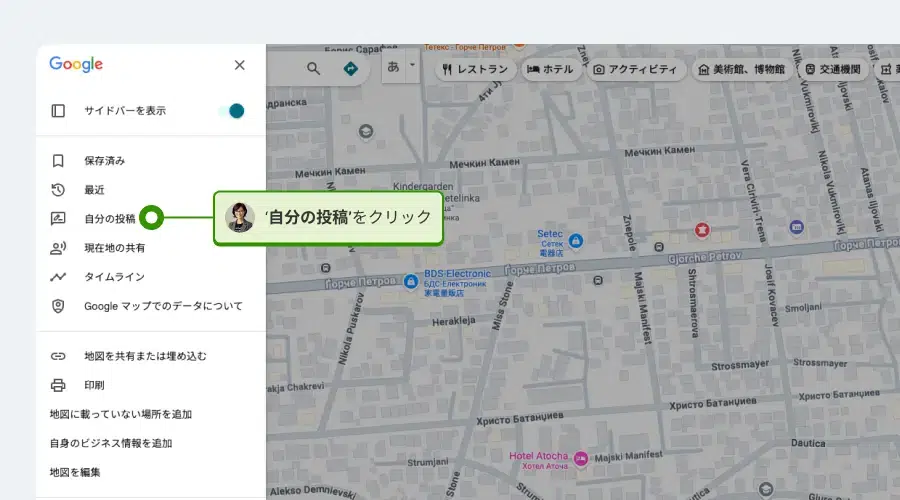Click the あ input method button
Image resolution: width=900 pixels, height=500 pixels.
click(393, 67)
